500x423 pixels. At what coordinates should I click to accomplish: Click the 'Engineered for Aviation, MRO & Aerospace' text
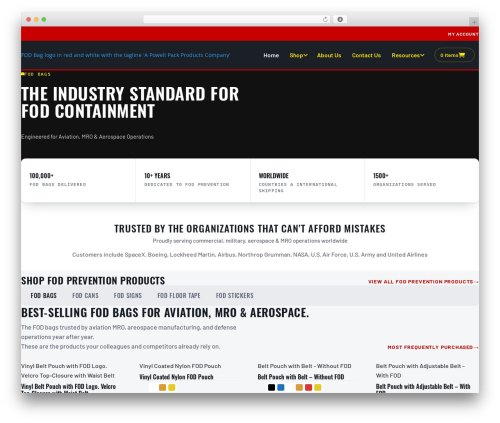(87, 137)
